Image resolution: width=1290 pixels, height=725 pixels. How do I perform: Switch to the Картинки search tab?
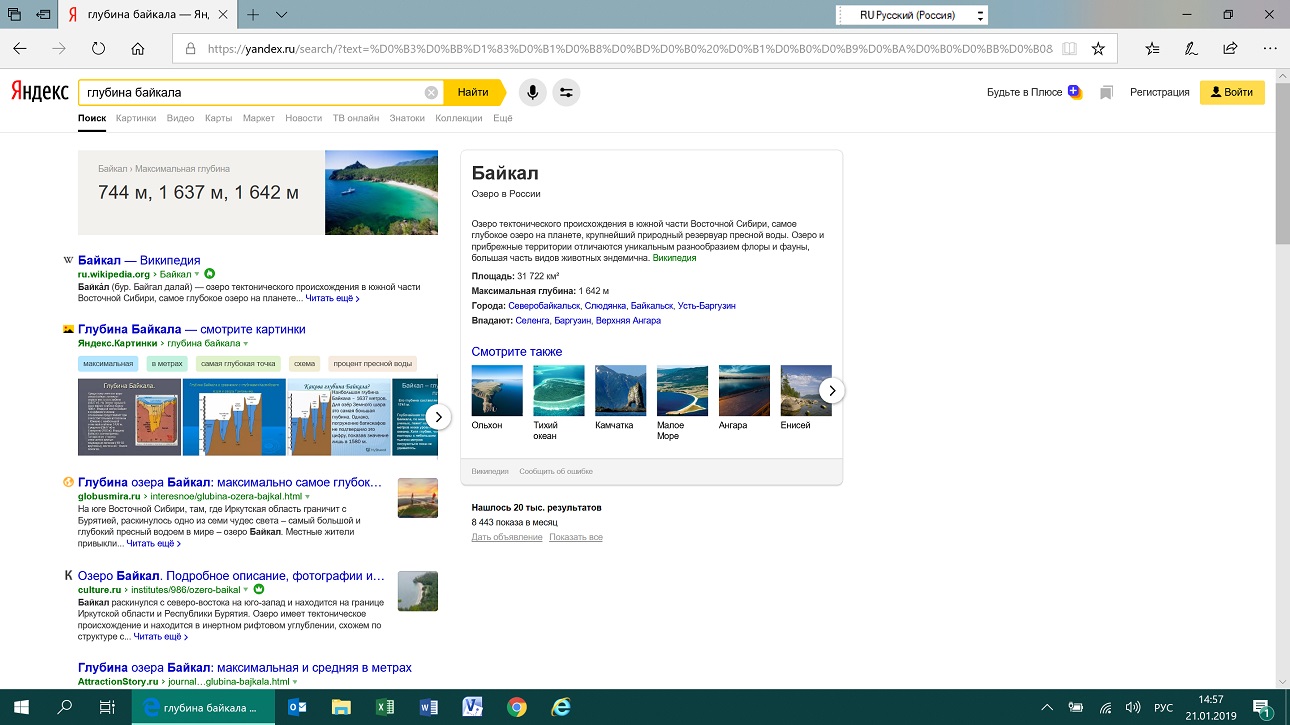click(136, 118)
